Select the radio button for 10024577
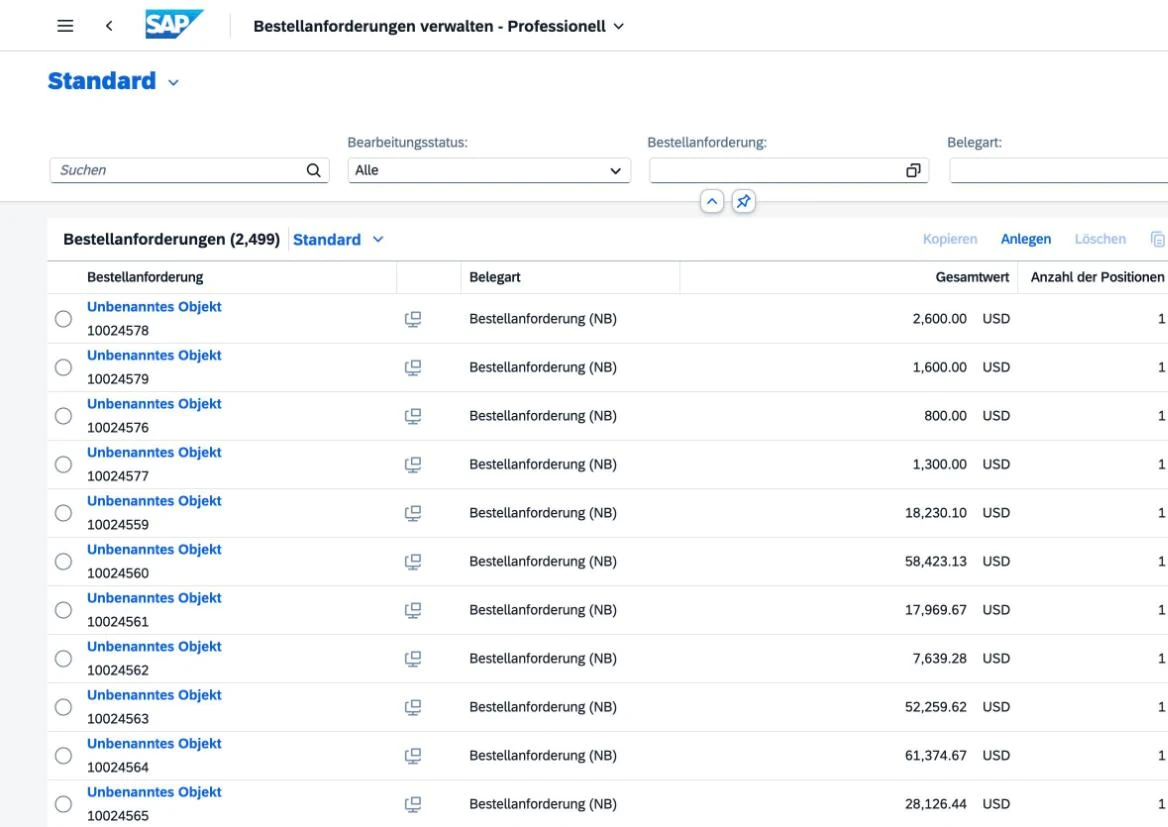The width and height of the screenshot is (1168, 827). click(63, 464)
